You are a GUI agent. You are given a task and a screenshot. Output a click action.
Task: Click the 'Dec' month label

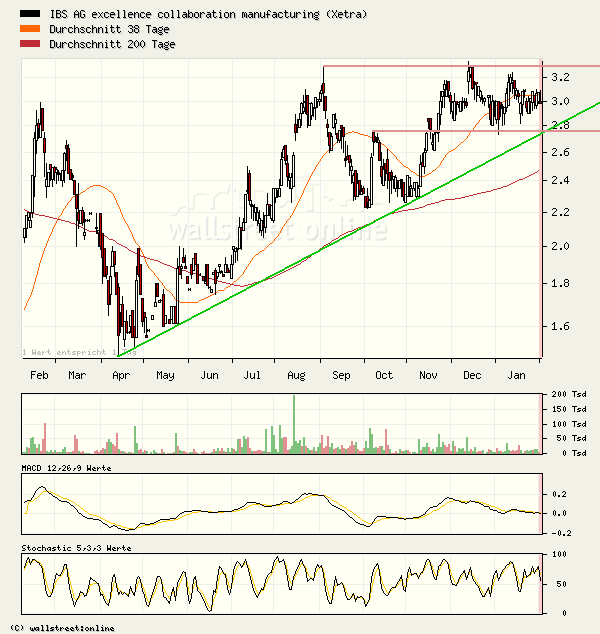coord(472,375)
